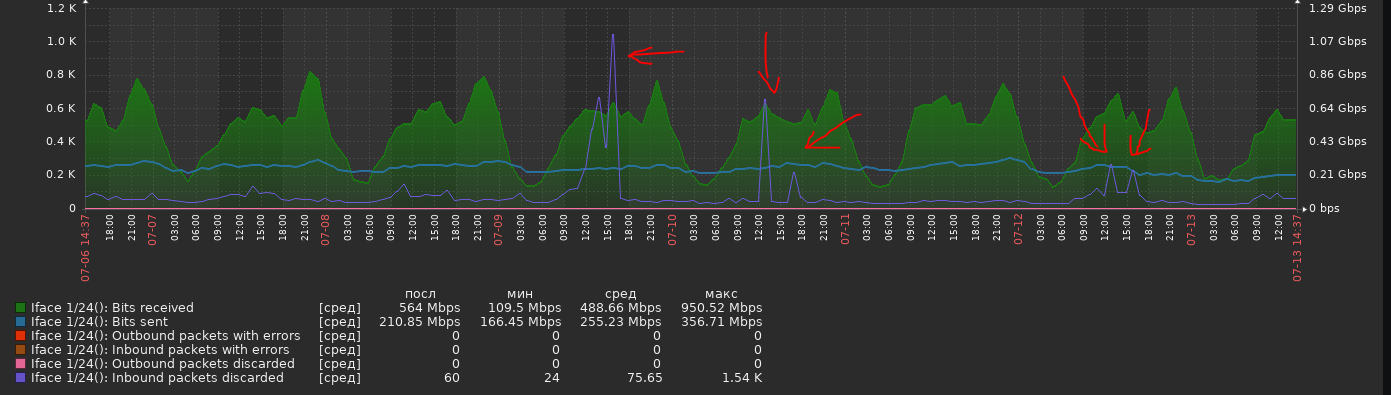The width and height of the screenshot is (1391, 395).
Task: Click the red Outbound packets with errors swatch
Action: (x=21, y=336)
